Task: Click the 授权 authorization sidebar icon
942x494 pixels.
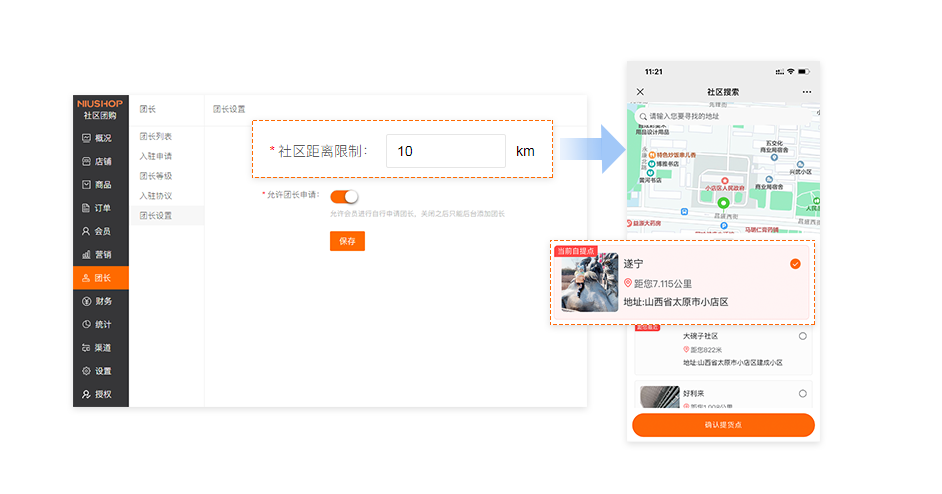Action: point(87,394)
